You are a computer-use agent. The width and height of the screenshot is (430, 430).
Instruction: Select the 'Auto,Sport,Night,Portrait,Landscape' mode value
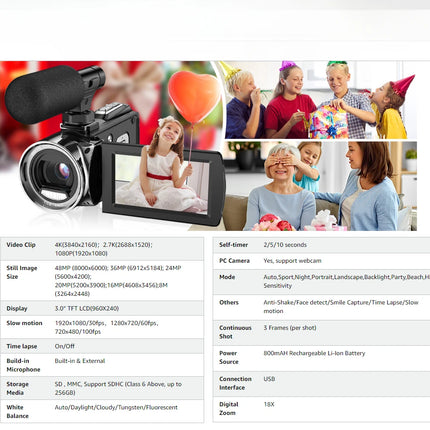pyautogui.click(x=313, y=277)
